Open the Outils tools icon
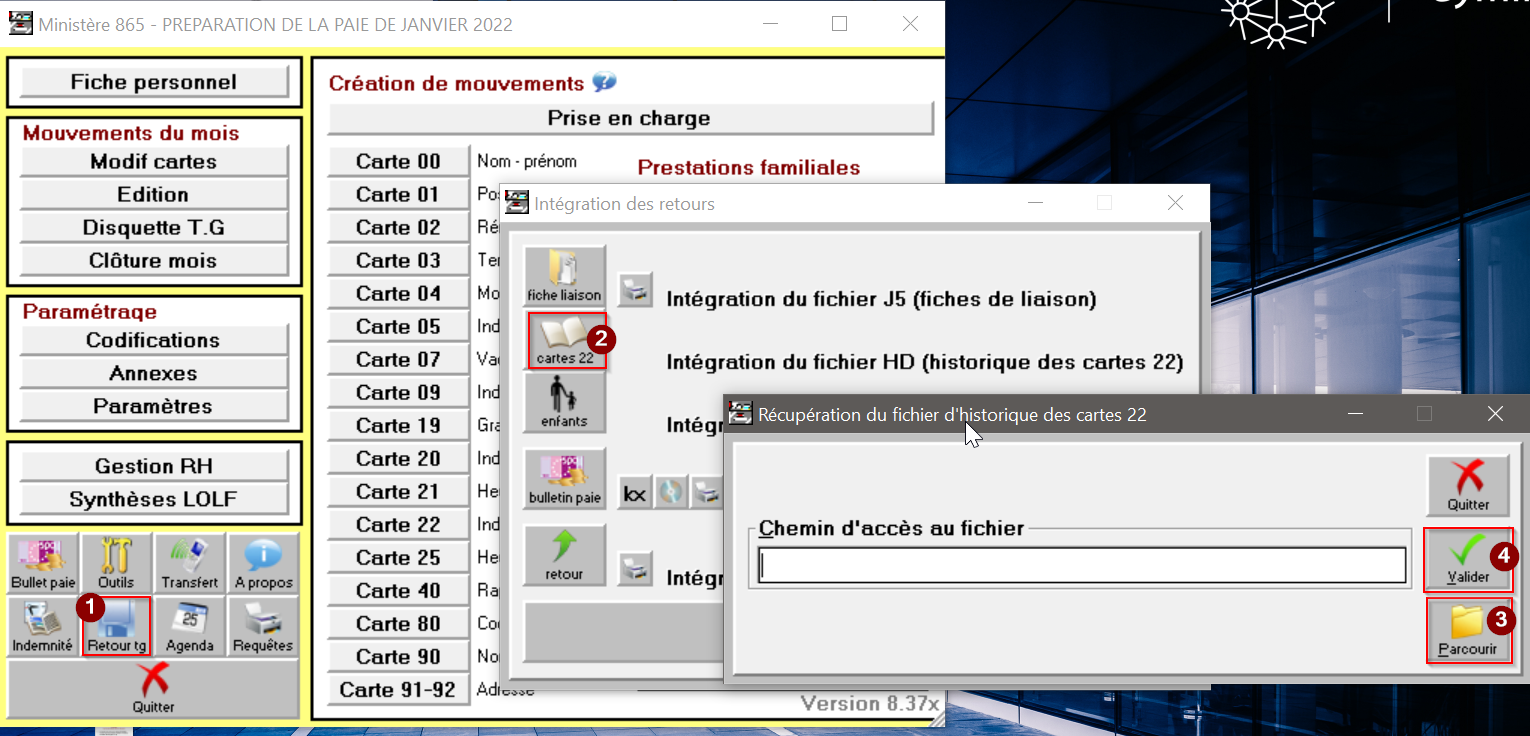Image resolution: width=1530 pixels, height=736 pixels. pyautogui.click(x=116, y=563)
